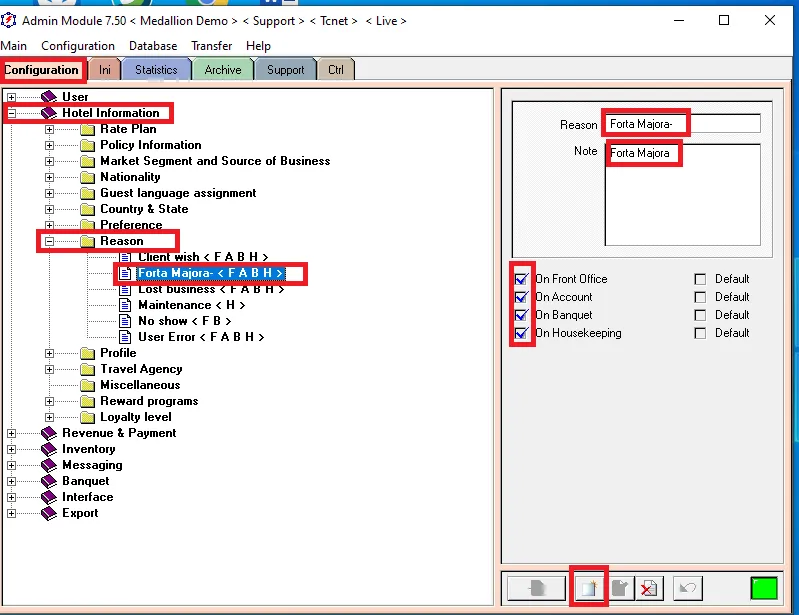The image size is (799, 615).
Task: Click the grayed Edit record button
Action: click(x=620, y=589)
